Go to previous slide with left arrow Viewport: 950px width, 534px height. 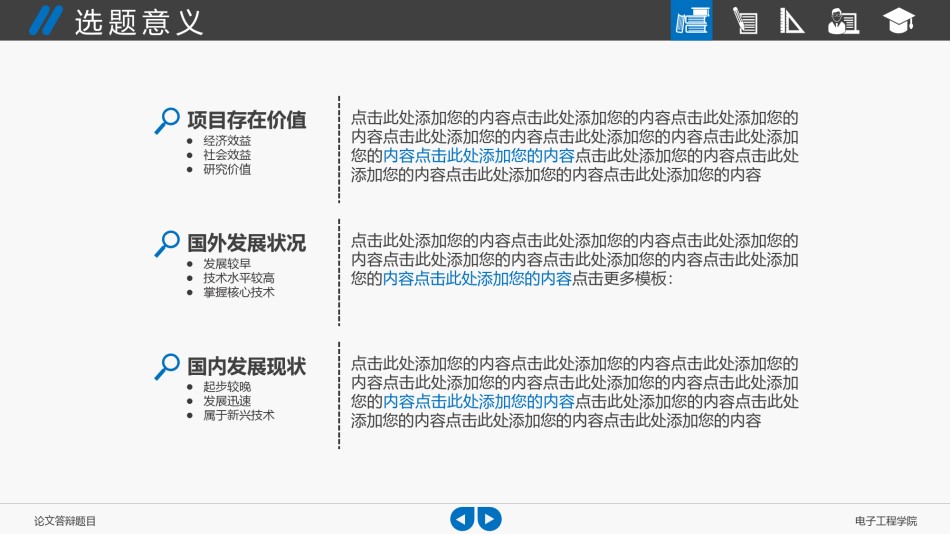462,519
